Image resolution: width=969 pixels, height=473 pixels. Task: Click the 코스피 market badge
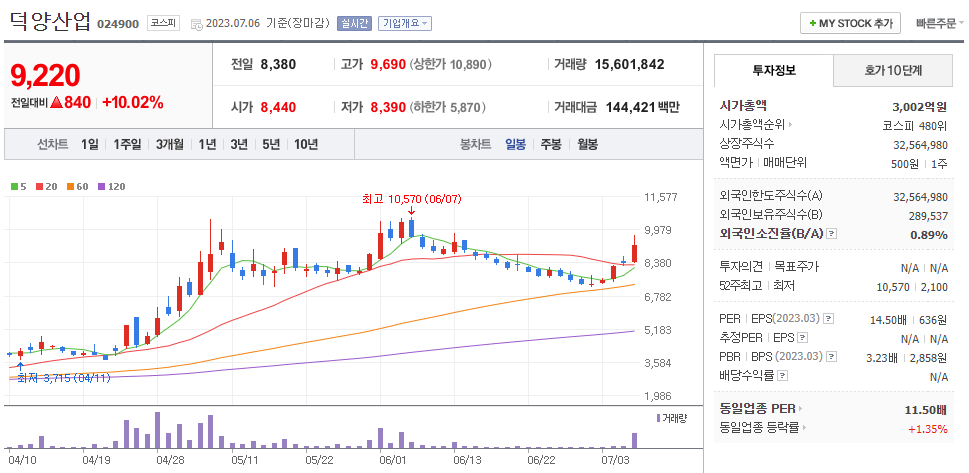(163, 24)
